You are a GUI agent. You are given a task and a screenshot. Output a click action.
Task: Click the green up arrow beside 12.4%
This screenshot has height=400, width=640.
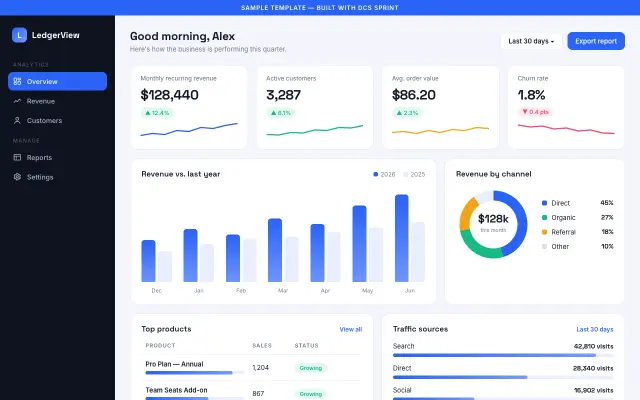[x=148, y=113]
